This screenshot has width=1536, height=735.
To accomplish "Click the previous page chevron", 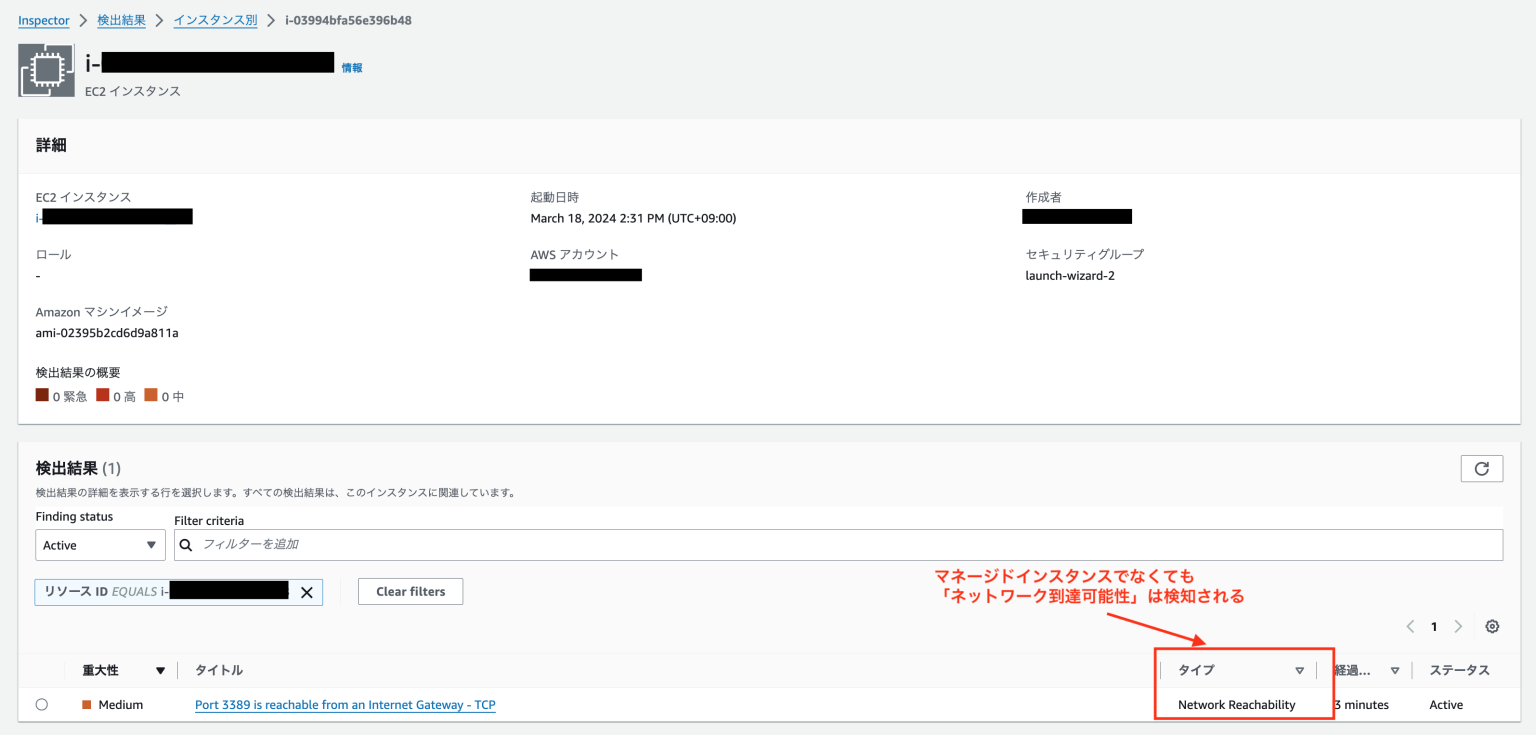I will [x=1409, y=626].
